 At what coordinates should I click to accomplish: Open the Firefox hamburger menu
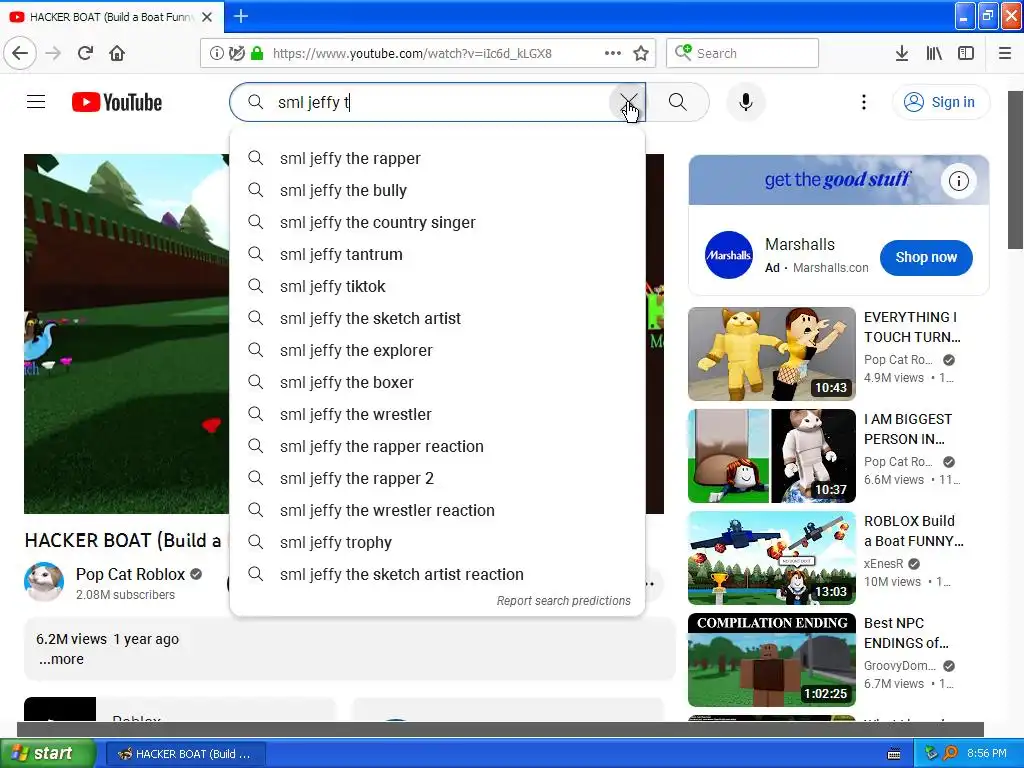(1005, 53)
